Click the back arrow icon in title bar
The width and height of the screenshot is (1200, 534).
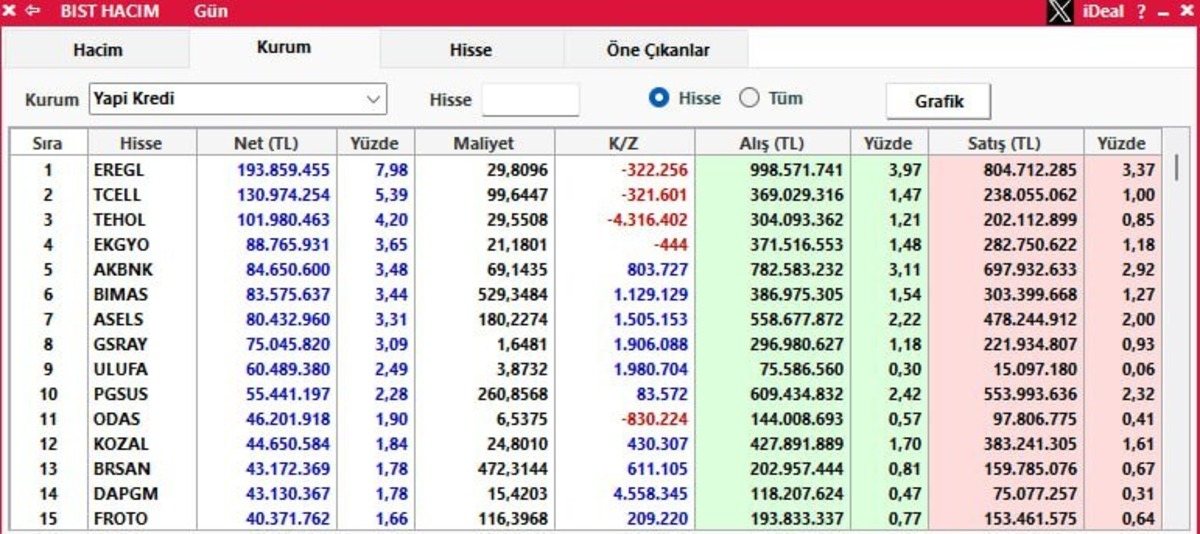[32, 12]
